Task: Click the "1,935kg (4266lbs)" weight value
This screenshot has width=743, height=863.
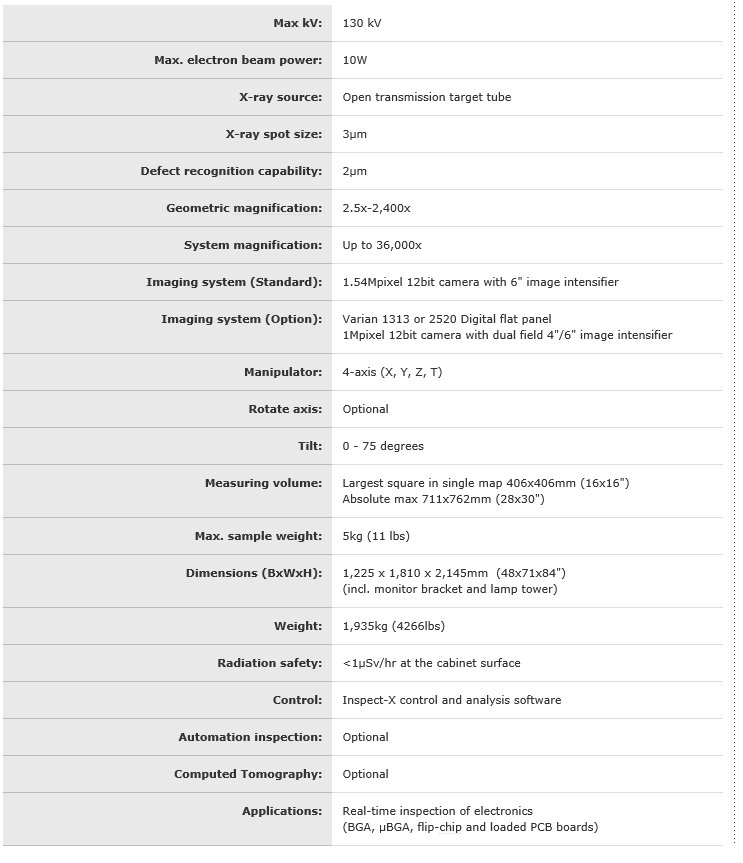Action: [x=393, y=626]
